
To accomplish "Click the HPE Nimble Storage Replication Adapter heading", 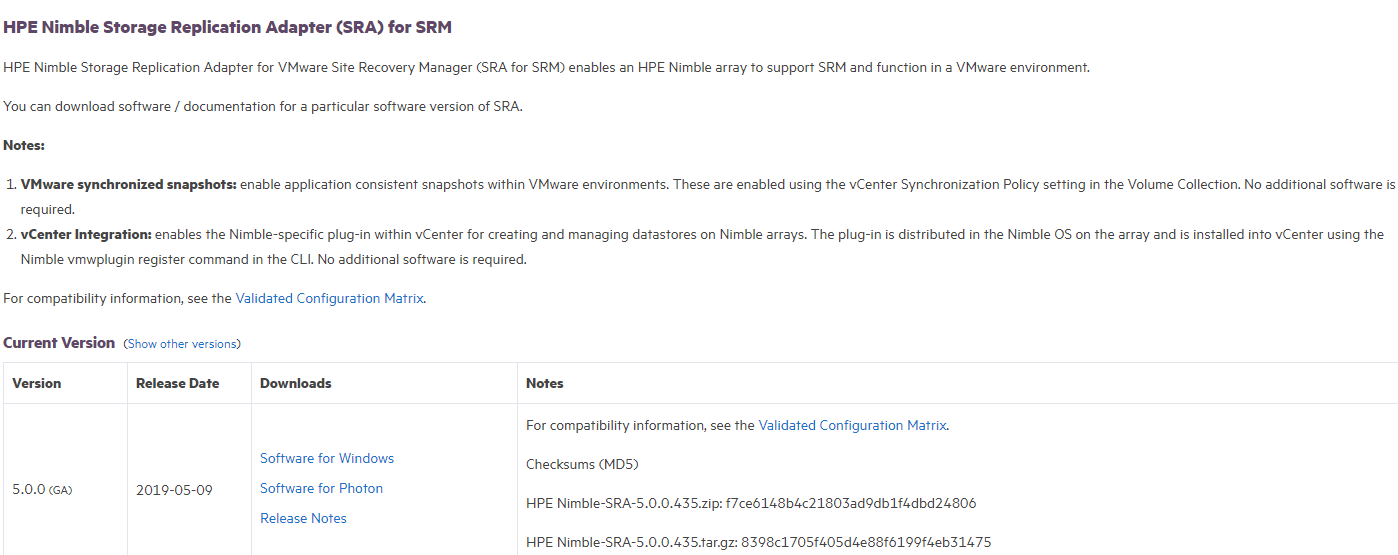I will 227,27.
